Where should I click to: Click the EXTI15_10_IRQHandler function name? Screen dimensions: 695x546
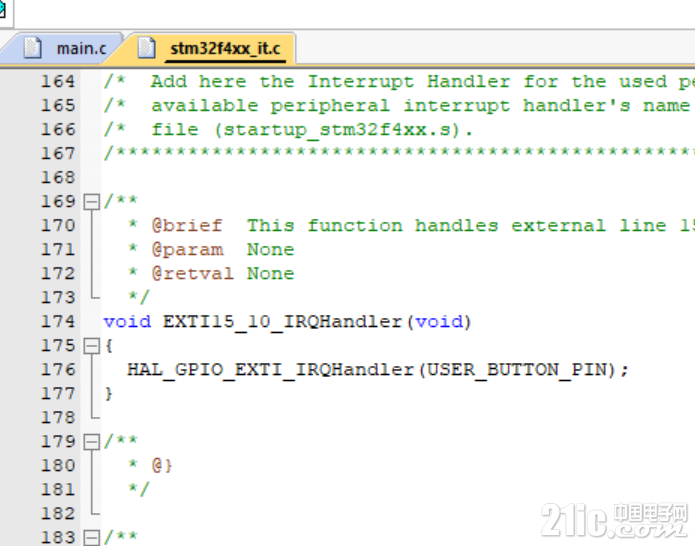(282, 322)
